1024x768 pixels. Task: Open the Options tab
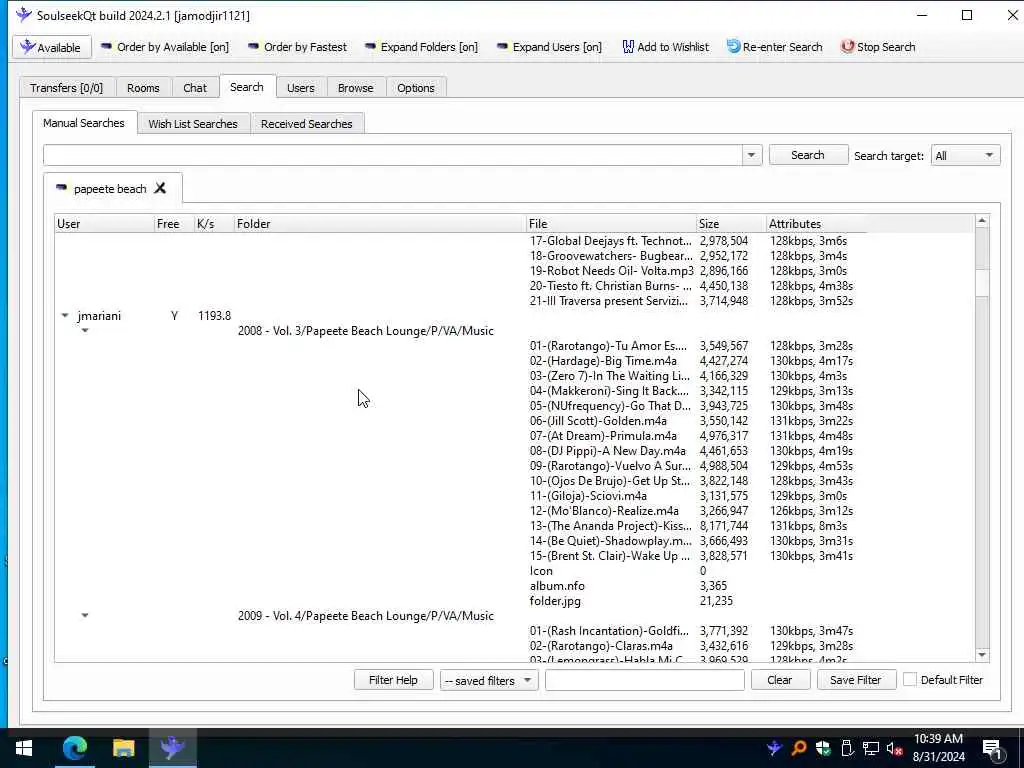(415, 88)
